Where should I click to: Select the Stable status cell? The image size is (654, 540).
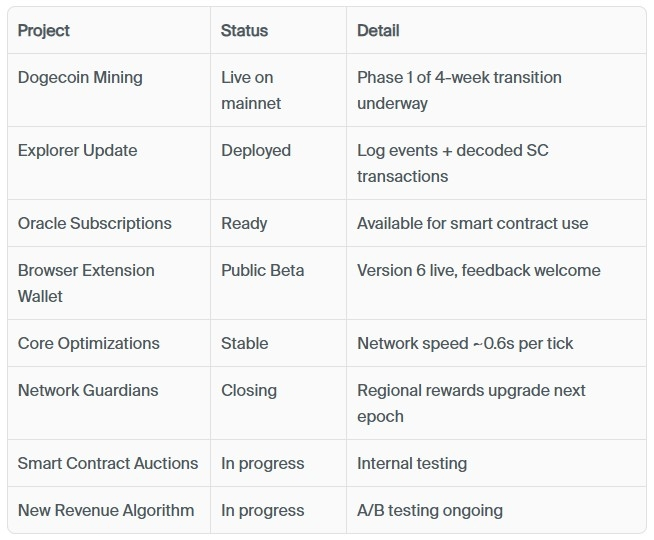pos(244,343)
